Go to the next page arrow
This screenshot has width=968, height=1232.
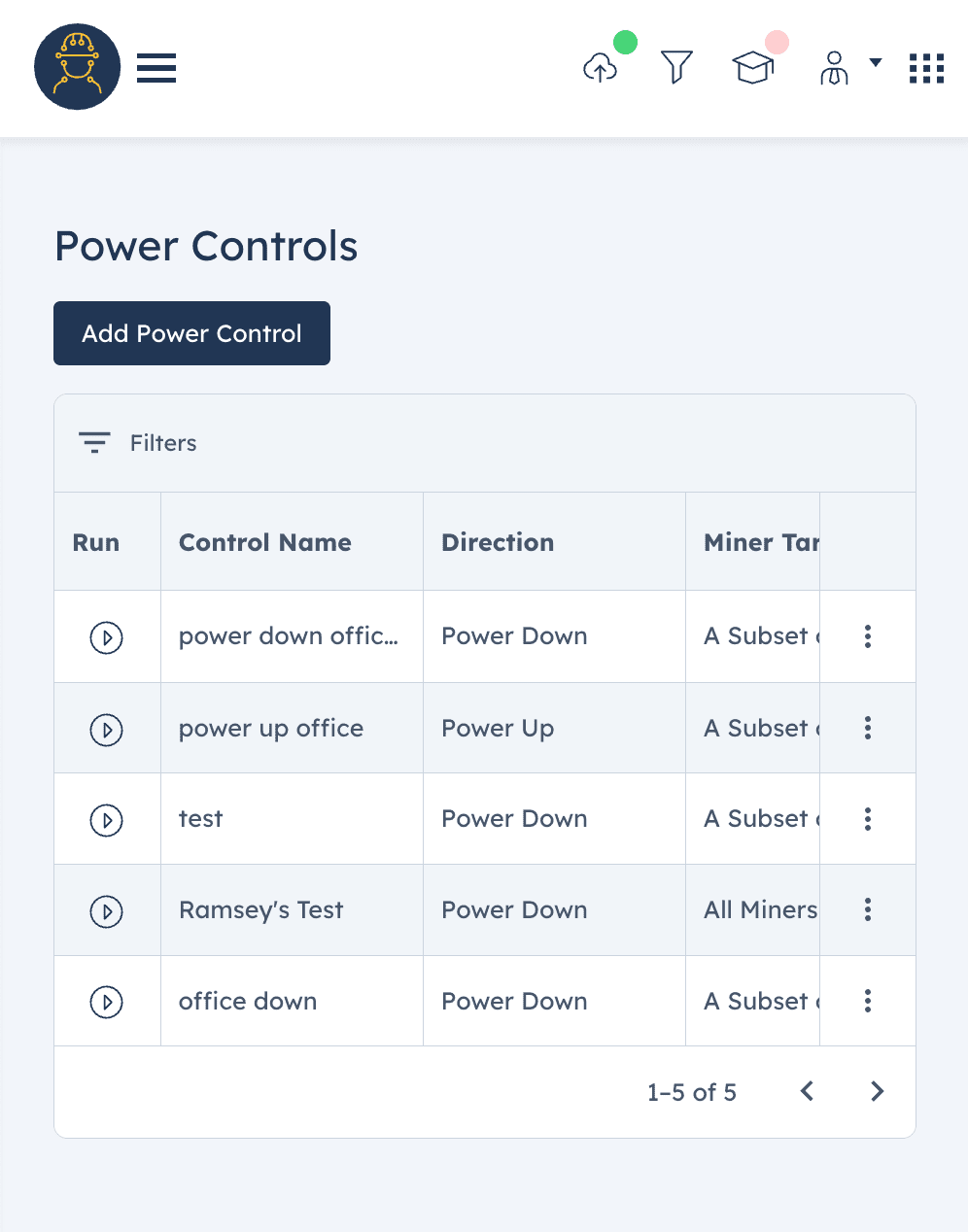[878, 1091]
